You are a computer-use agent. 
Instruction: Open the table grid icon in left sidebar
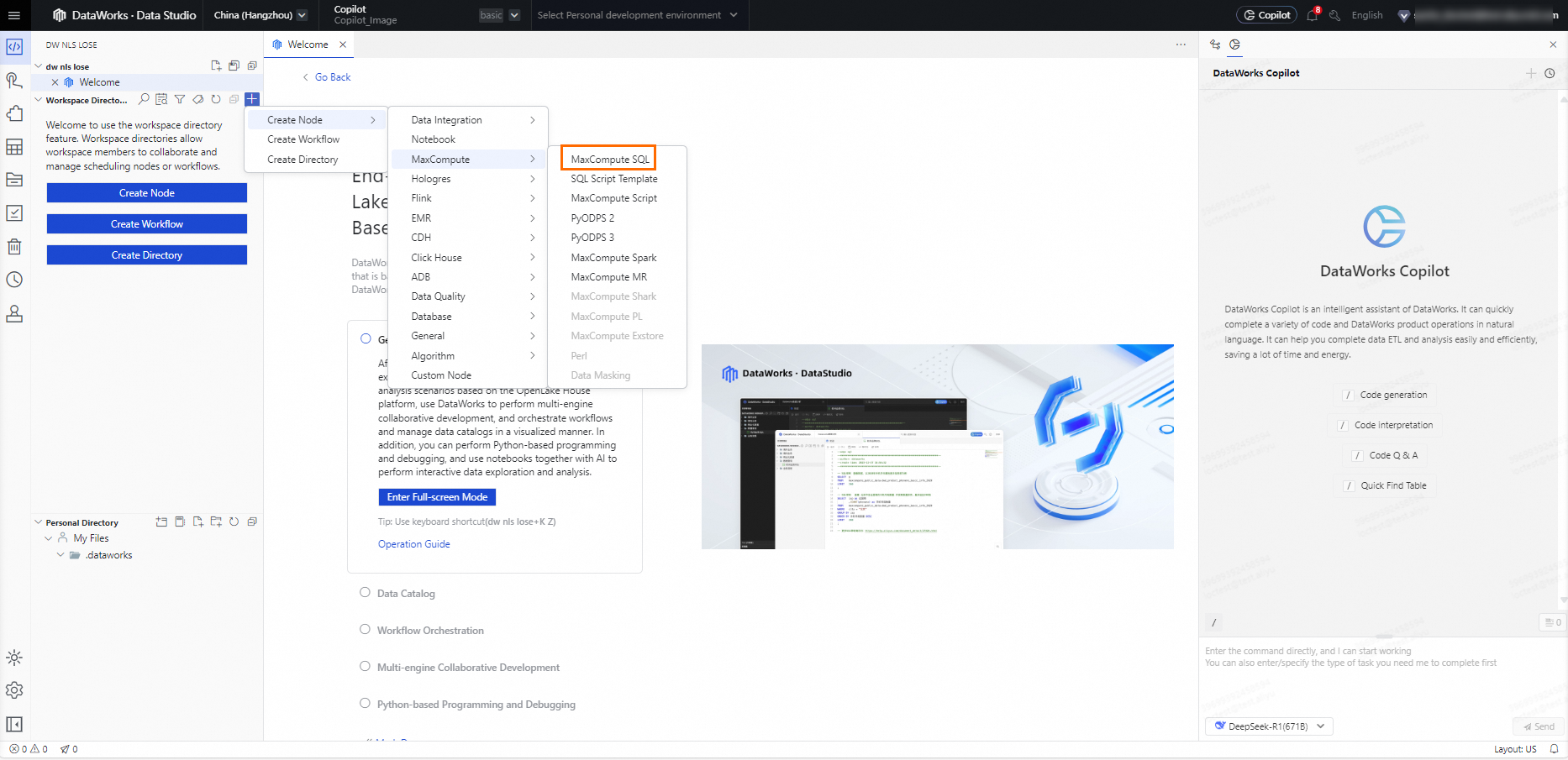pyautogui.click(x=14, y=147)
